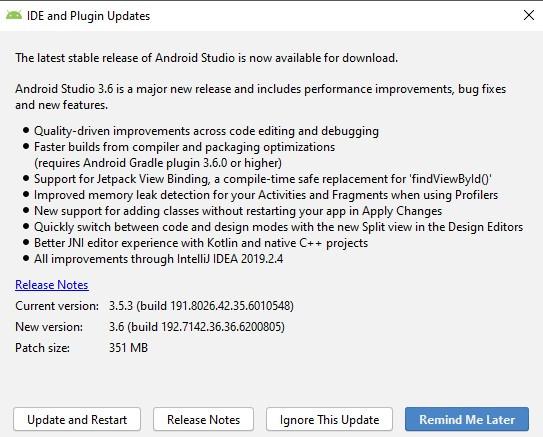Viewport: 543px width, 437px height.
Task: Click the IntelliJ IDEA 2019.2.4 bullet line
Action: click(159, 259)
